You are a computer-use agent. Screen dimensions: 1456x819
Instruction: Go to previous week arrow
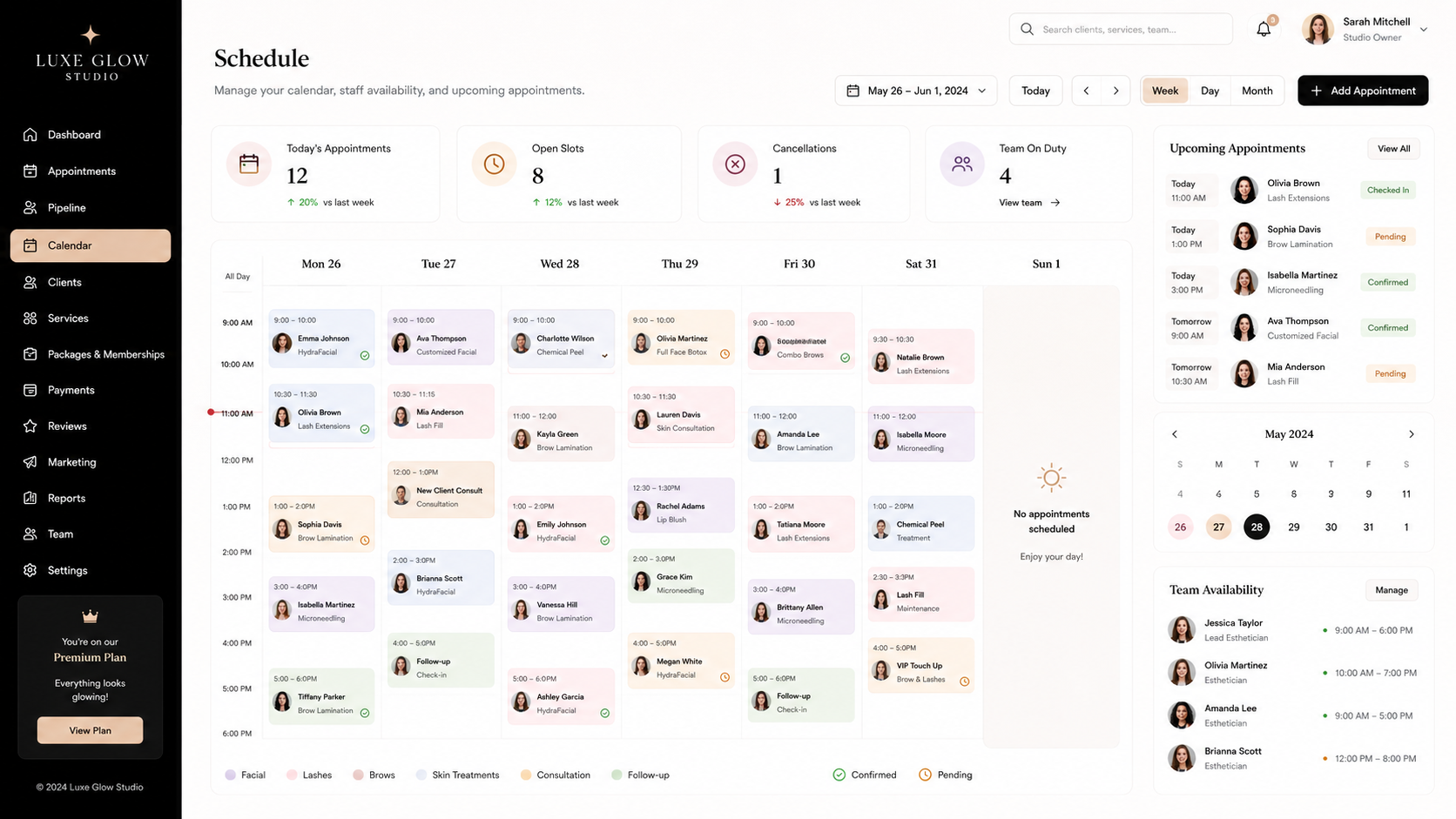(1086, 91)
